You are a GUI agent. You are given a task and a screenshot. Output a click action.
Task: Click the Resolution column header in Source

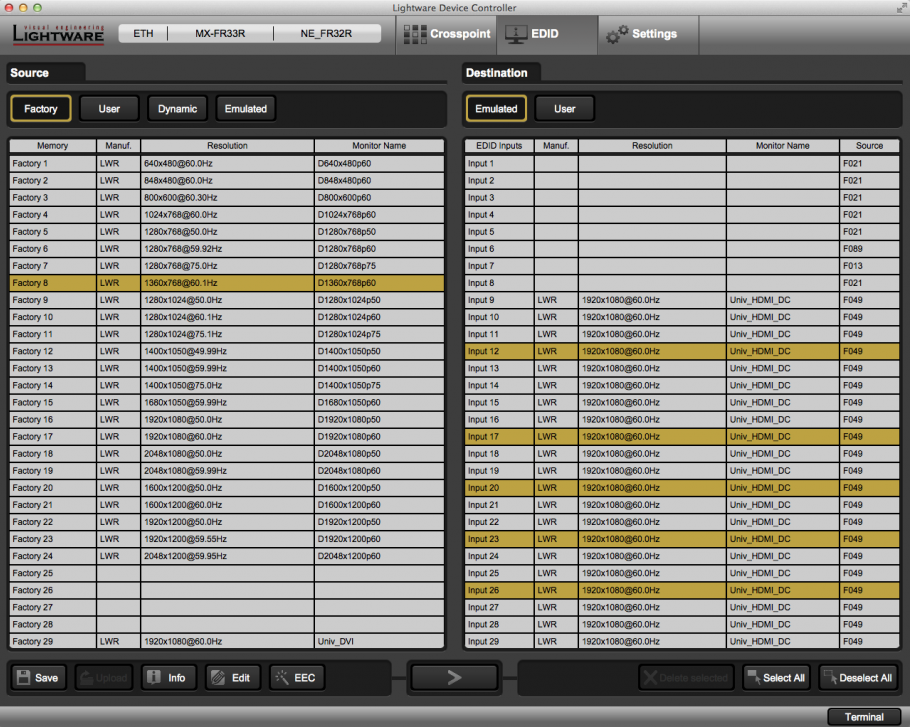[227, 146]
